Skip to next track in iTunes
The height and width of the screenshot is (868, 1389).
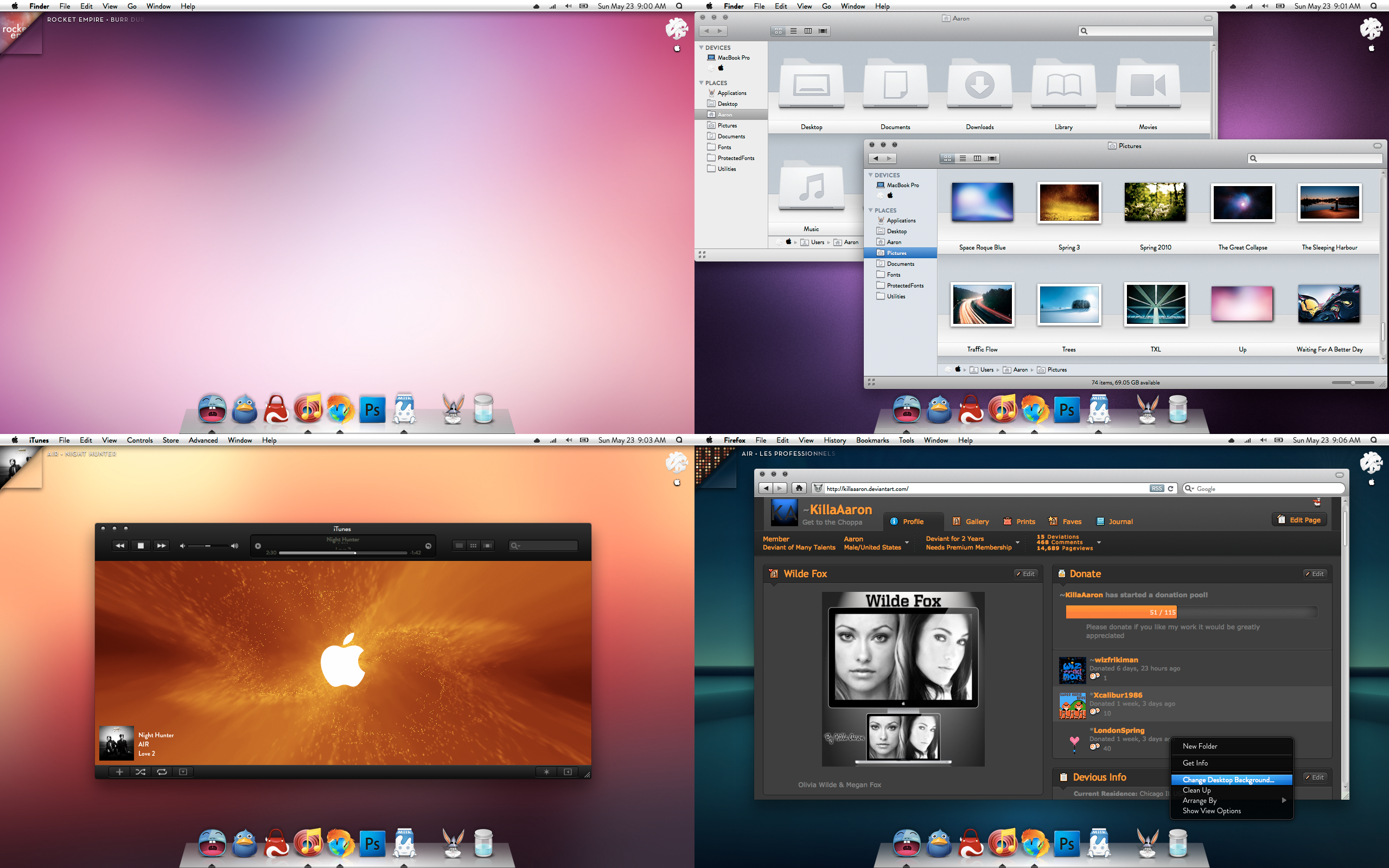pyautogui.click(x=161, y=545)
